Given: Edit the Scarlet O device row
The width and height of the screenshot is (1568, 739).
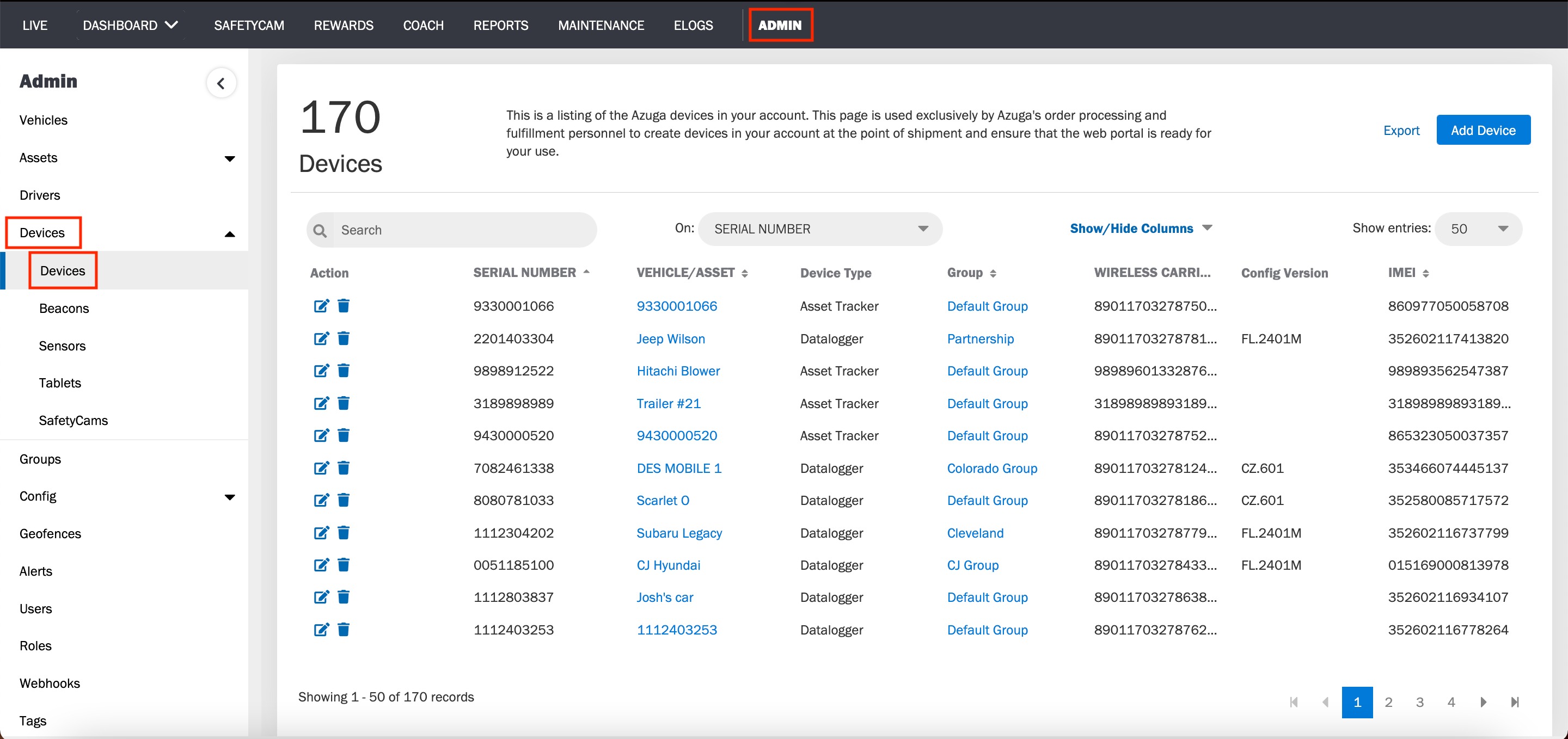Looking at the screenshot, I should click(x=321, y=500).
